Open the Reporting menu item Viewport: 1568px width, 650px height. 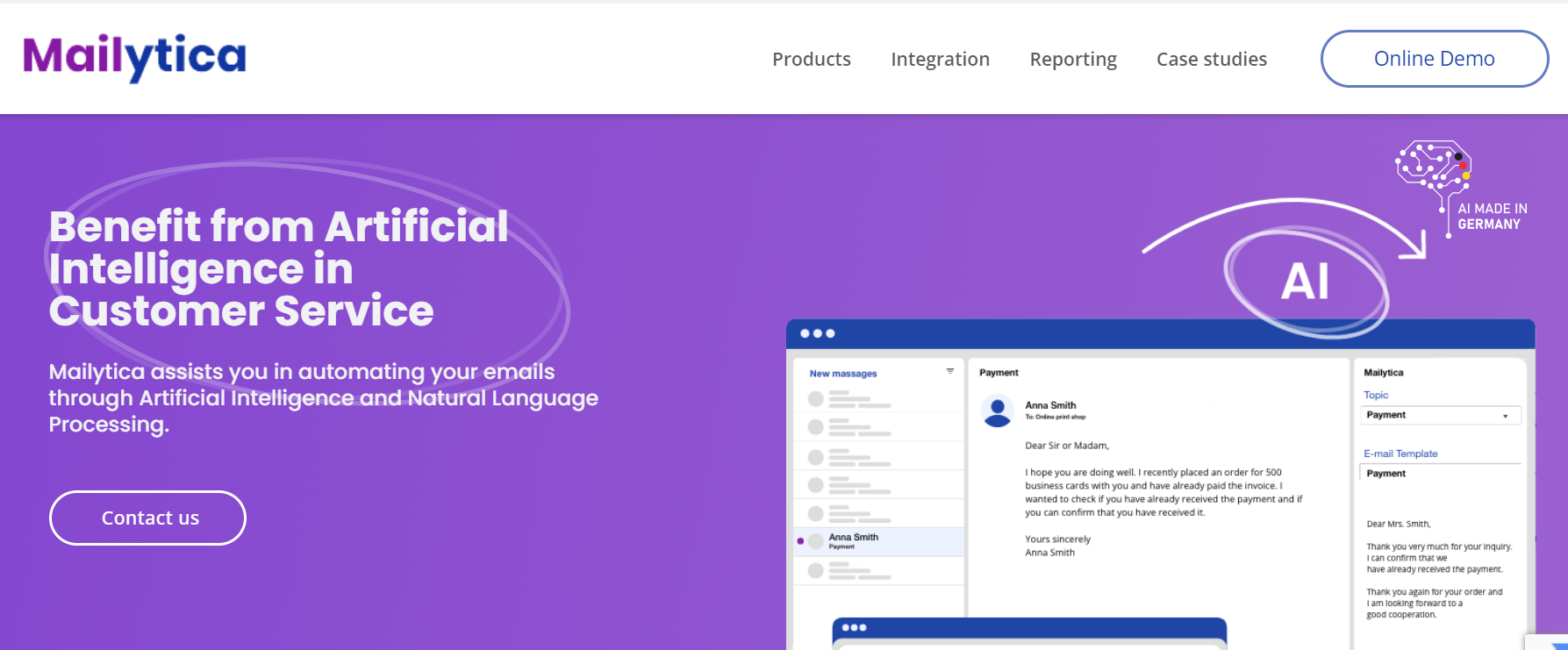pyautogui.click(x=1072, y=59)
